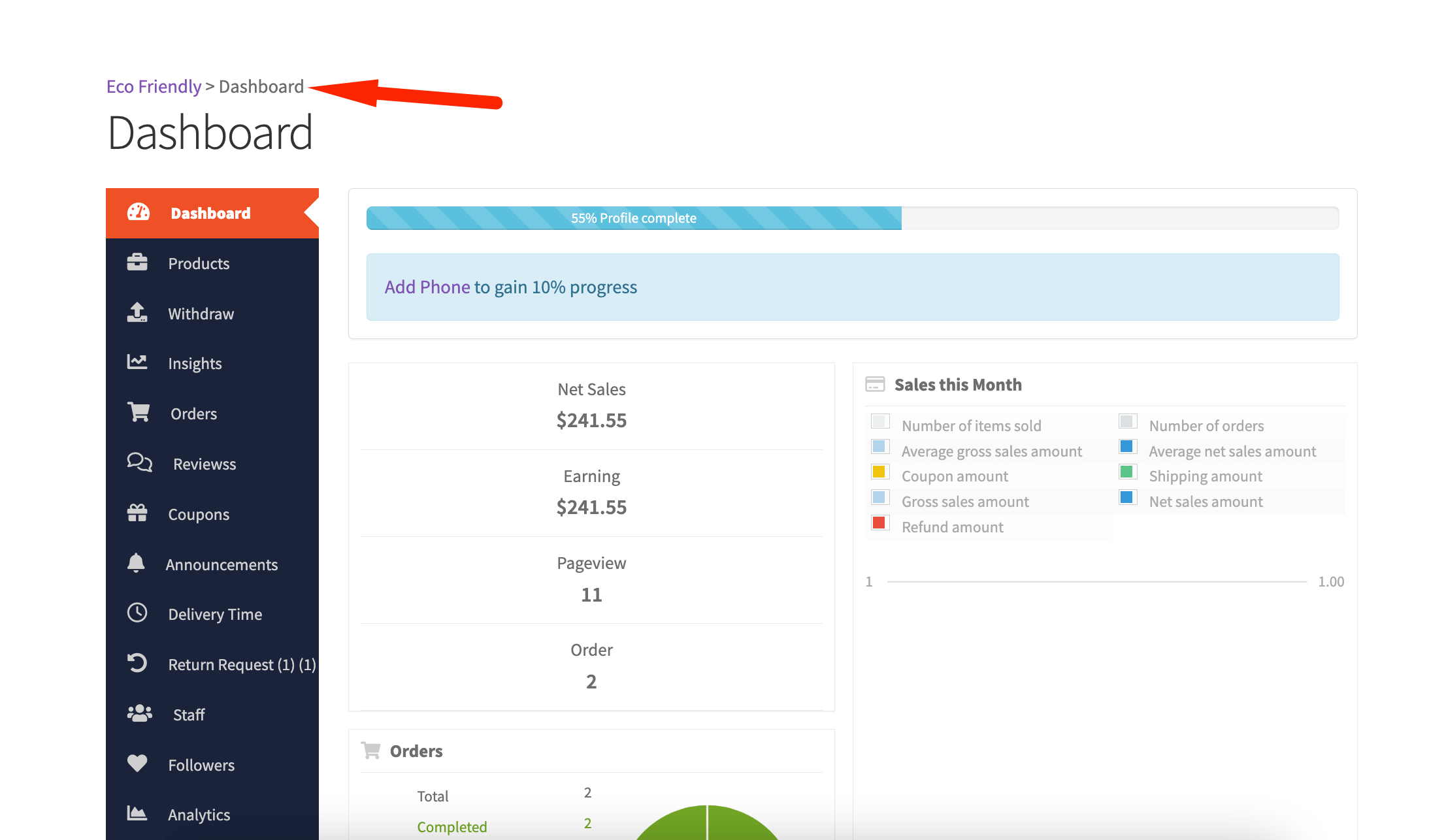Click the Pageview count 11
The height and width of the screenshot is (840, 1444).
click(x=591, y=594)
